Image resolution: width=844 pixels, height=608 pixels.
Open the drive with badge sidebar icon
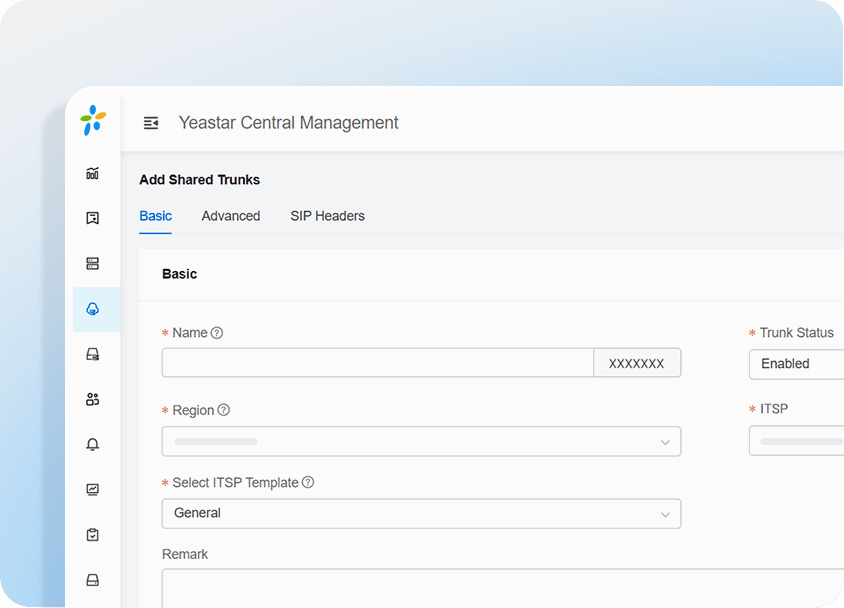point(93,354)
